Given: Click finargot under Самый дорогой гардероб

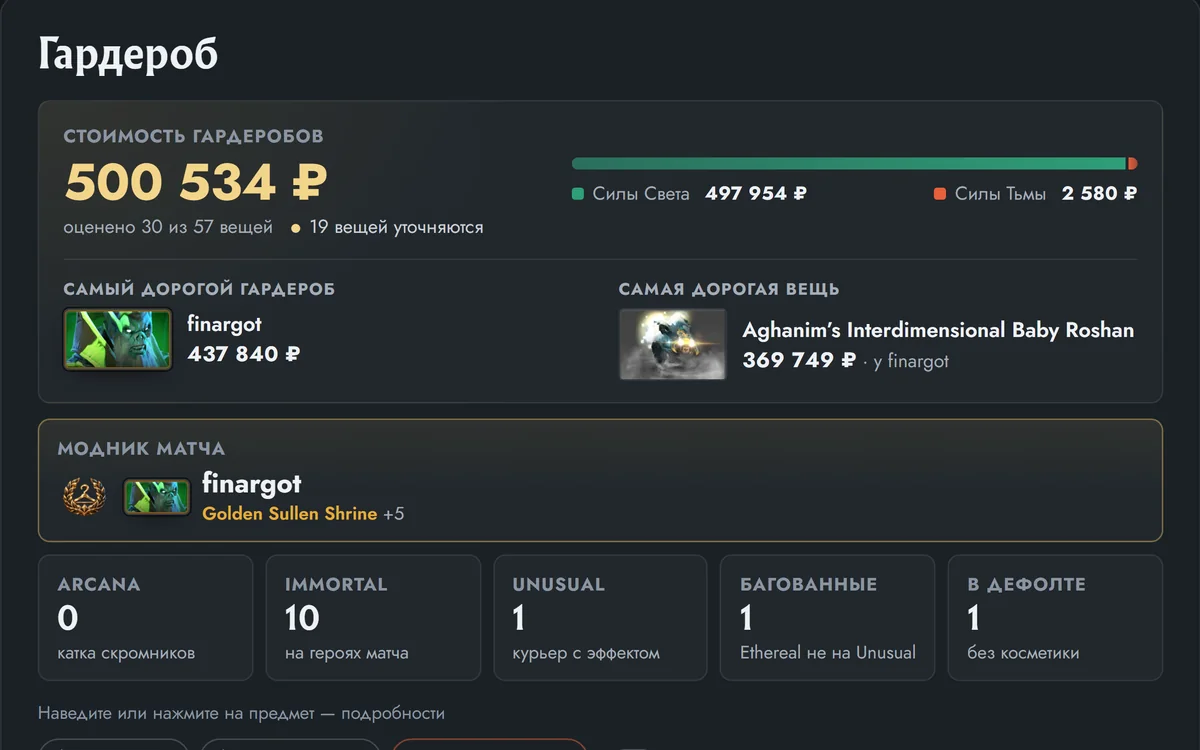Looking at the screenshot, I should 224,324.
